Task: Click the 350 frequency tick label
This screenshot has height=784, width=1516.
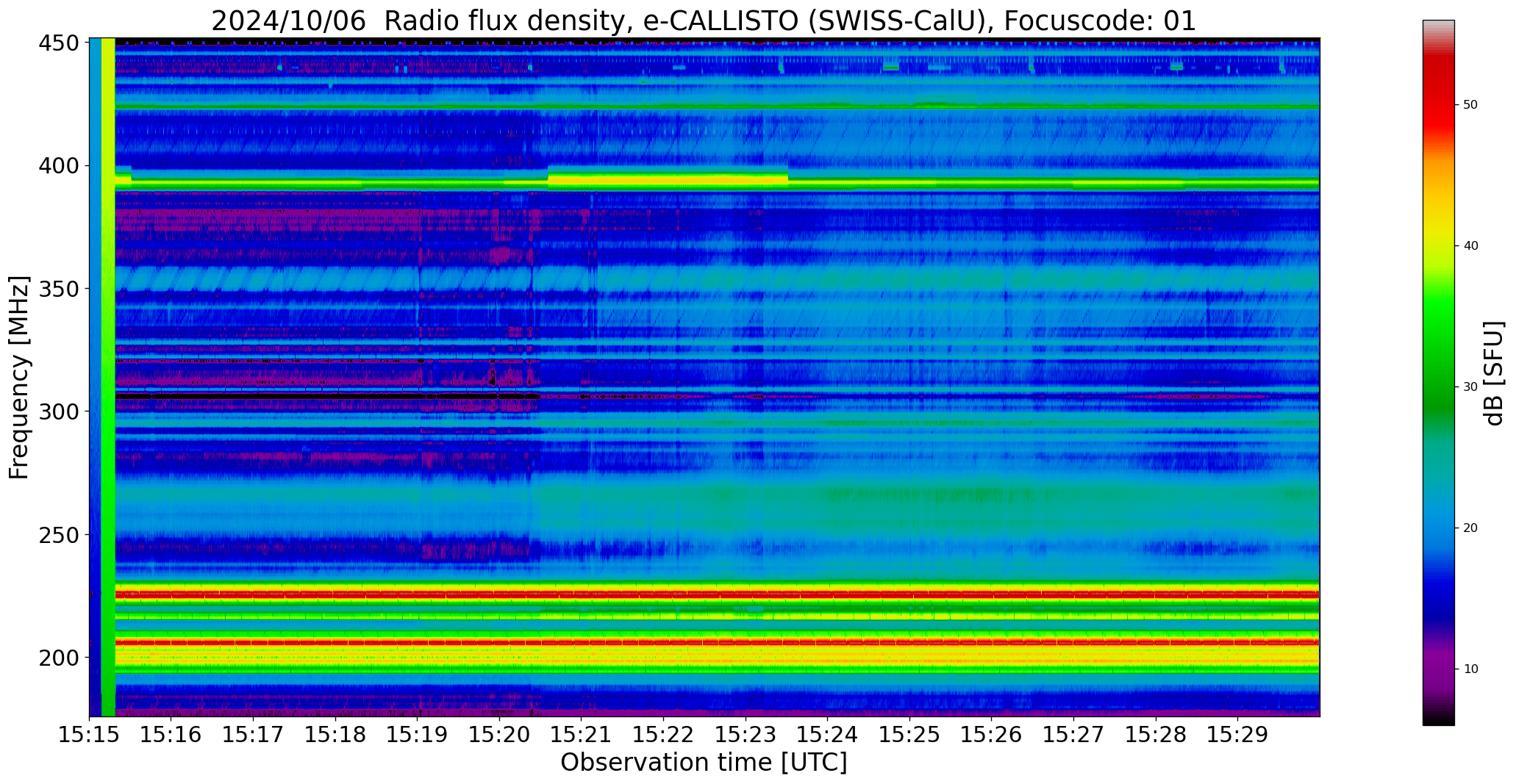Action: 59,289
